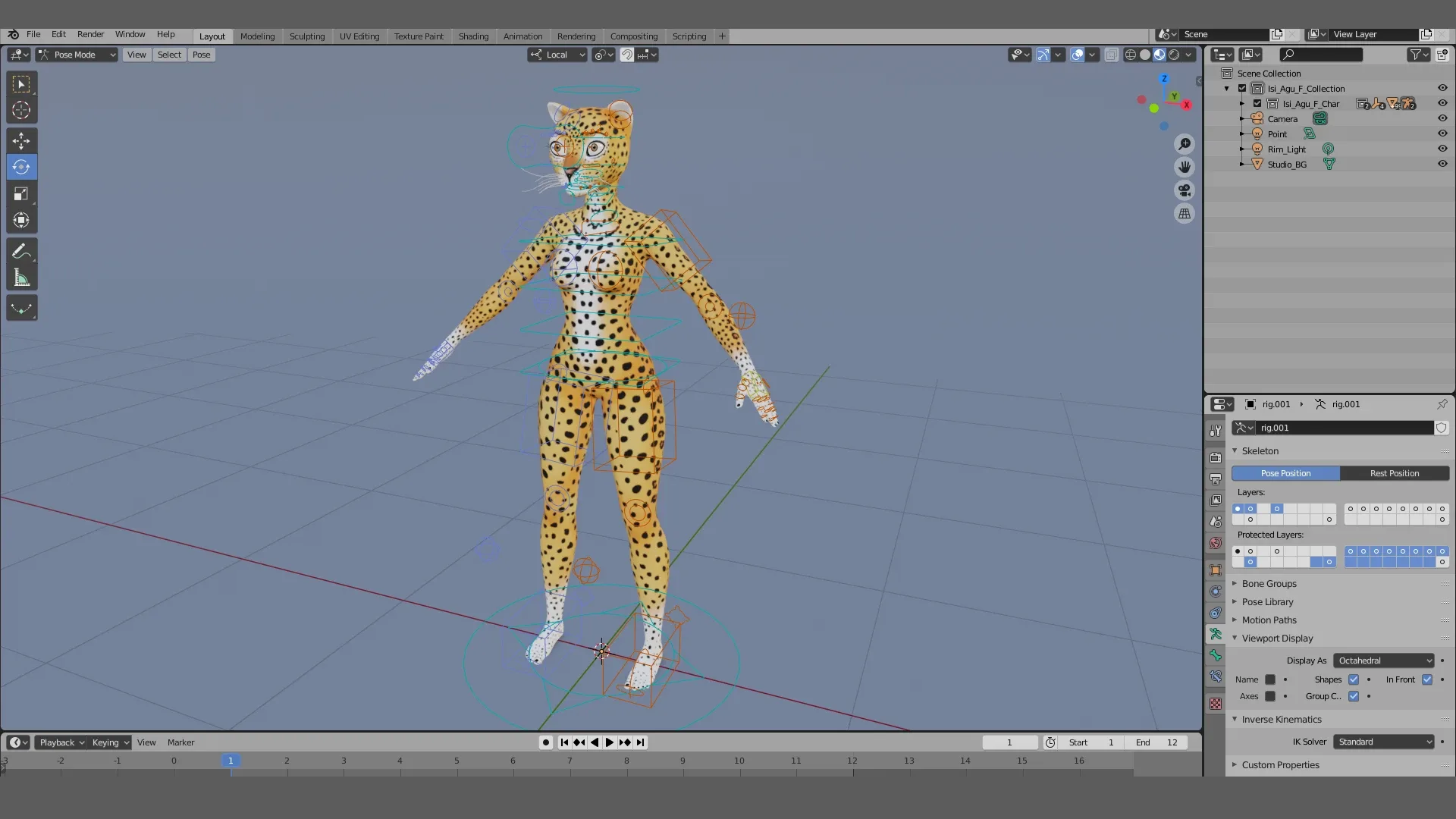This screenshot has width=1456, height=819.
Task: Expand the Bone Groups panel
Action: pyautogui.click(x=1269, y=584)
